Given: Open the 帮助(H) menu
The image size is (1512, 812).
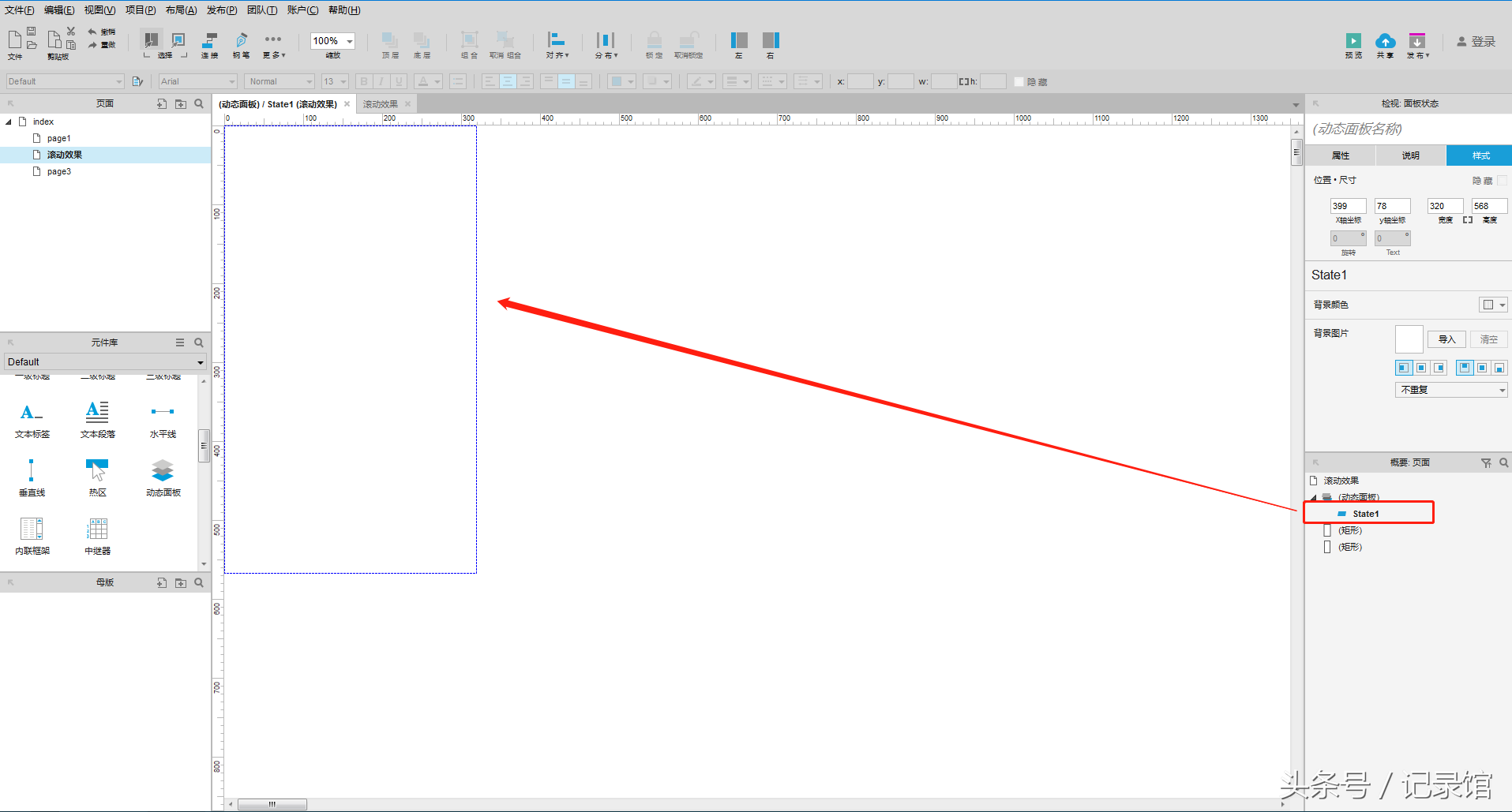Looking at the screenshot, I should (344, 10).
